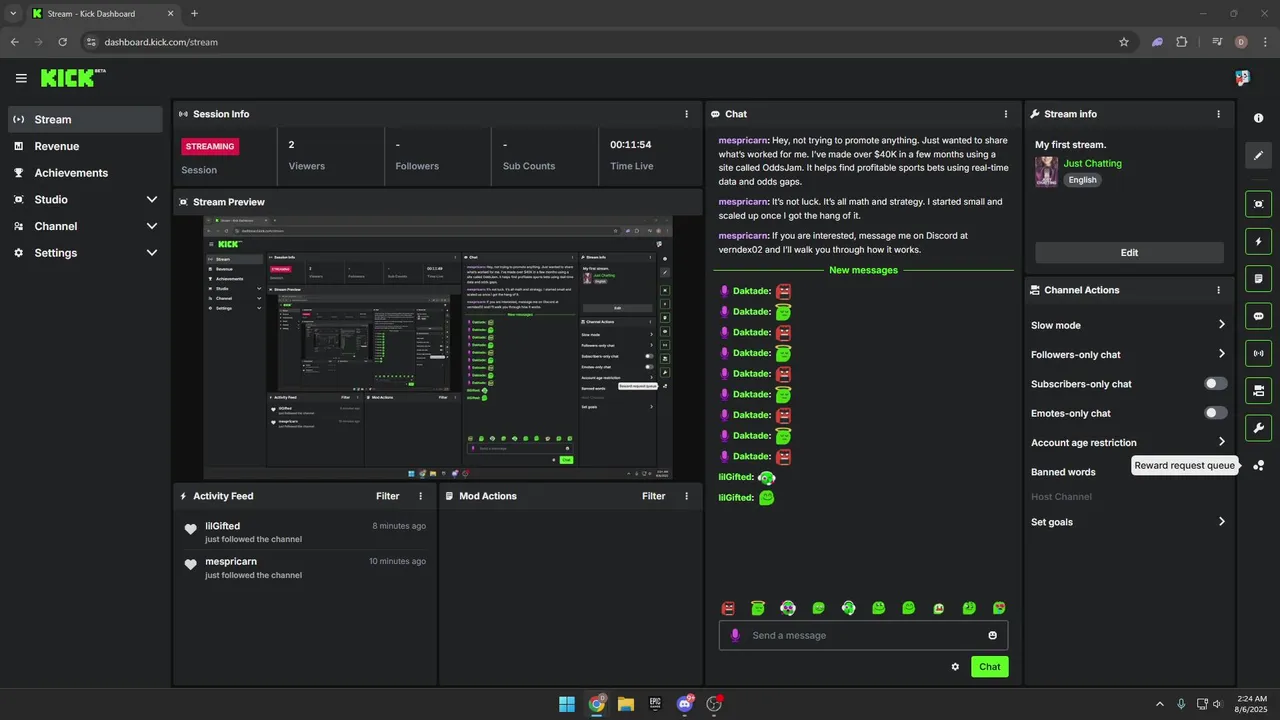Open Account age restriction chevron
The image size is (1280, 720).
(x=1222, y=442)
